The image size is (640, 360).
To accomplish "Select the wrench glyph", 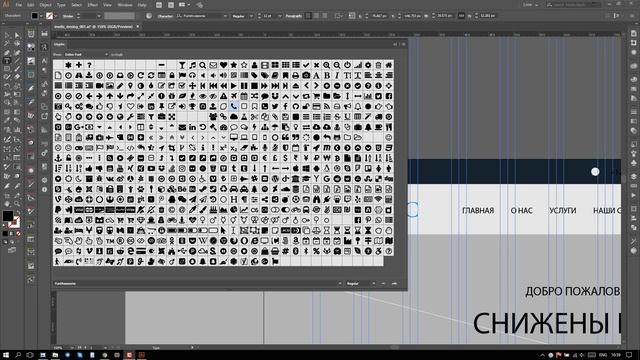I will click(130, 117).
